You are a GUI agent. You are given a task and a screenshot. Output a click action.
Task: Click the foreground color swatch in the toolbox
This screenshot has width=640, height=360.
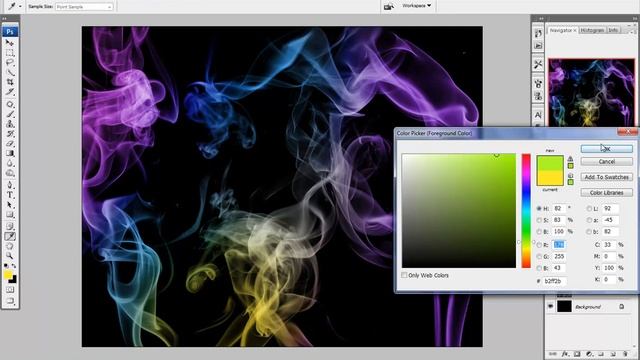coord(8,275)
